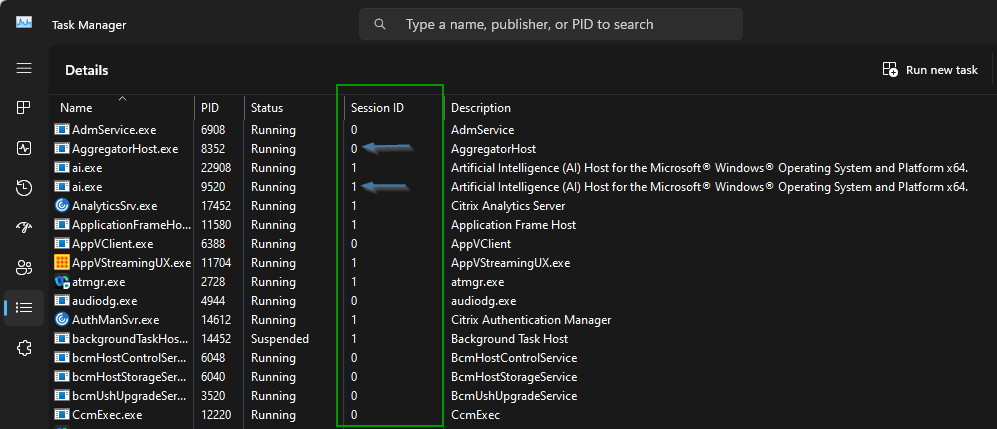
Task: Click the Task Manager app icon in title bar
Action: [24, 23]
